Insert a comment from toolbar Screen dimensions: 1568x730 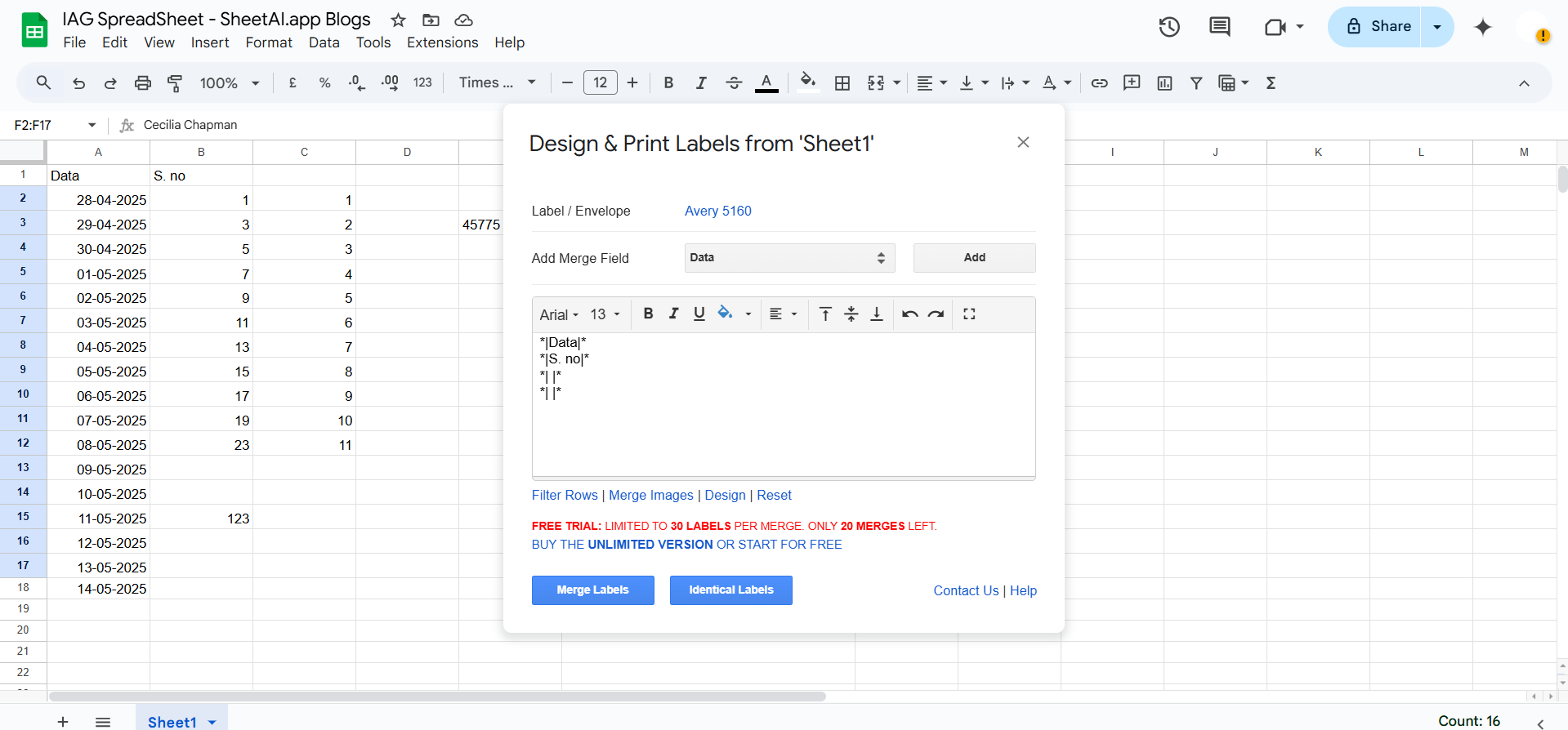1132,82
